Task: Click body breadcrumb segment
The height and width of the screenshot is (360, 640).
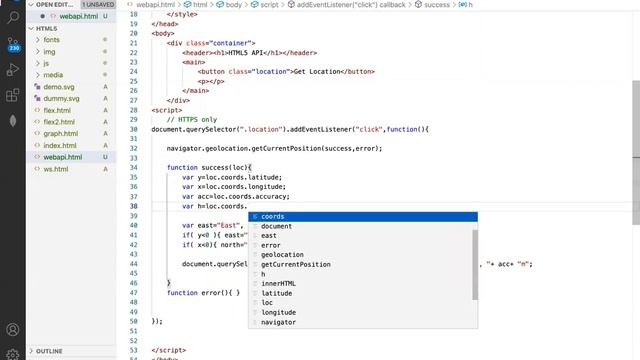Action: coord(233,4)
